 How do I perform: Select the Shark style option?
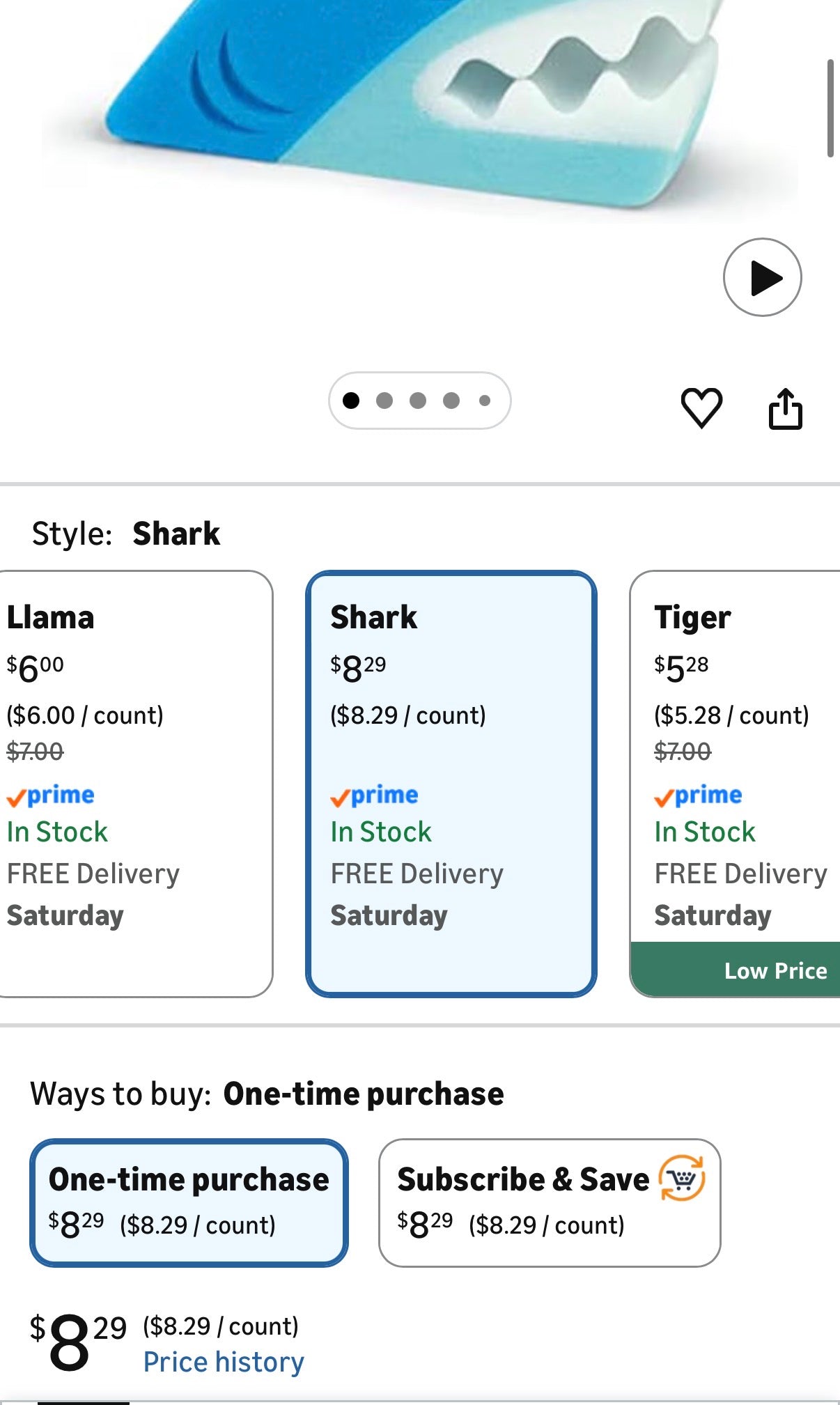pyautogui.click(x=451, y=784)
